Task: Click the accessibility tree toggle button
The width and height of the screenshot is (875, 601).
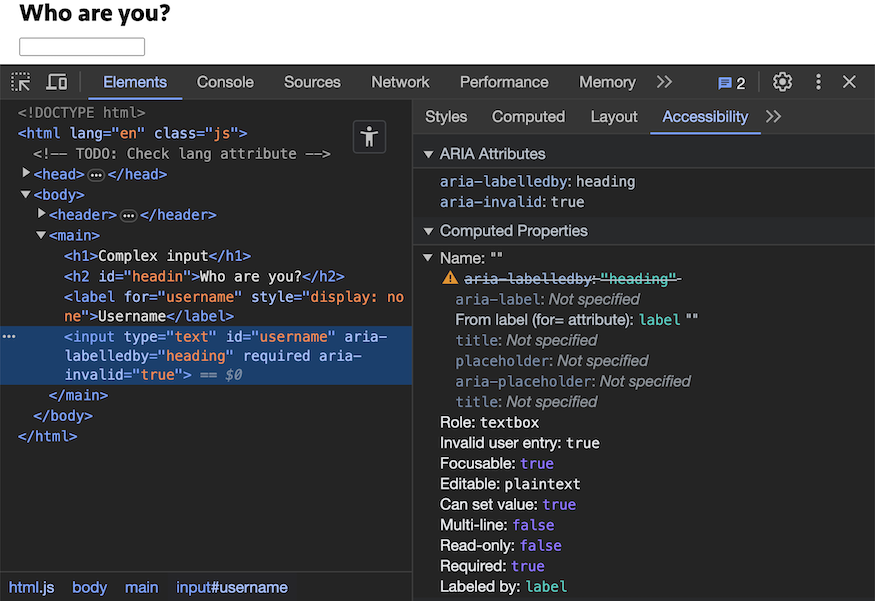Action: tap(370, 137)
